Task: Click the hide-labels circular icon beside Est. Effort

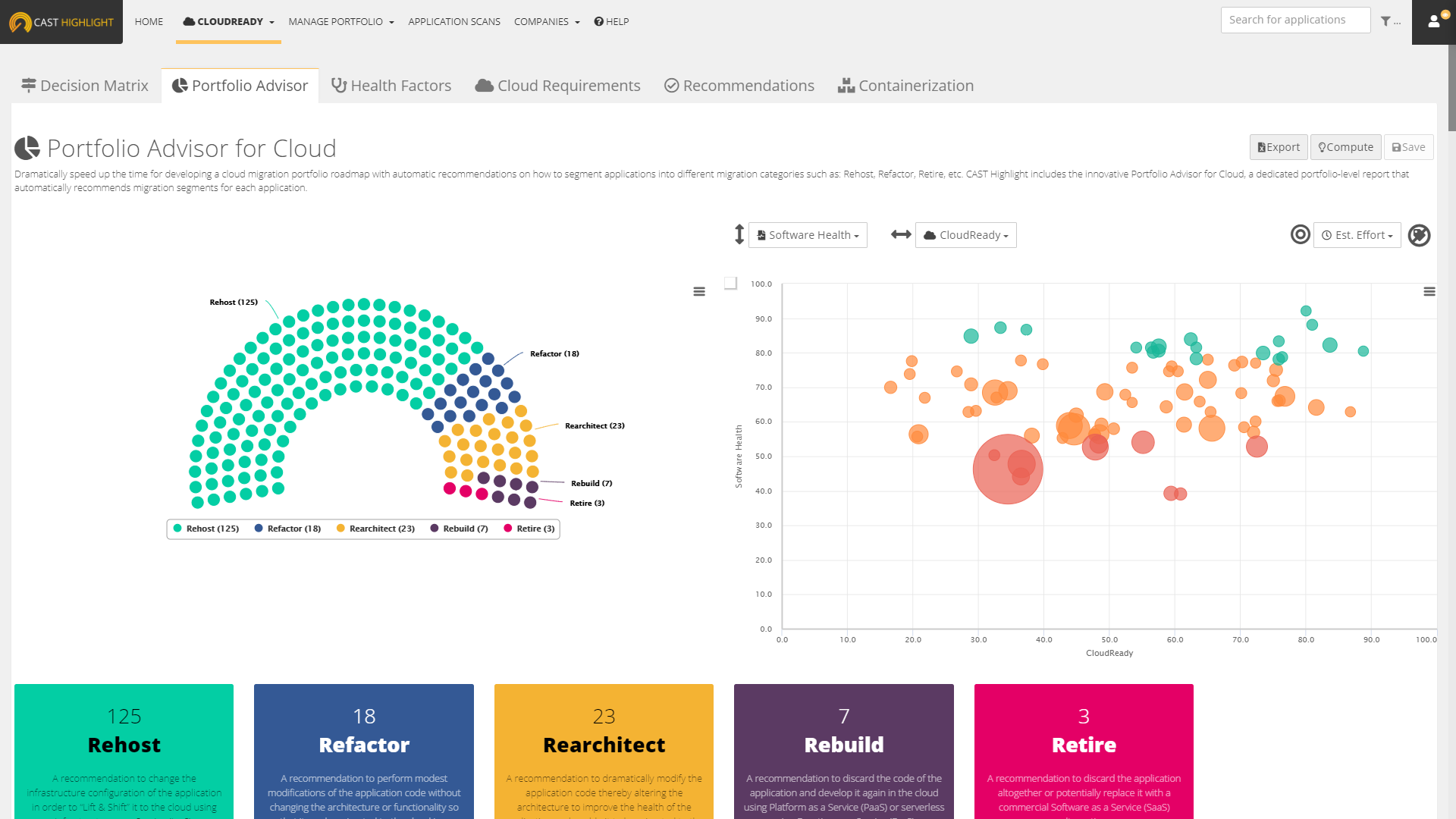Action: [1419, 236]
